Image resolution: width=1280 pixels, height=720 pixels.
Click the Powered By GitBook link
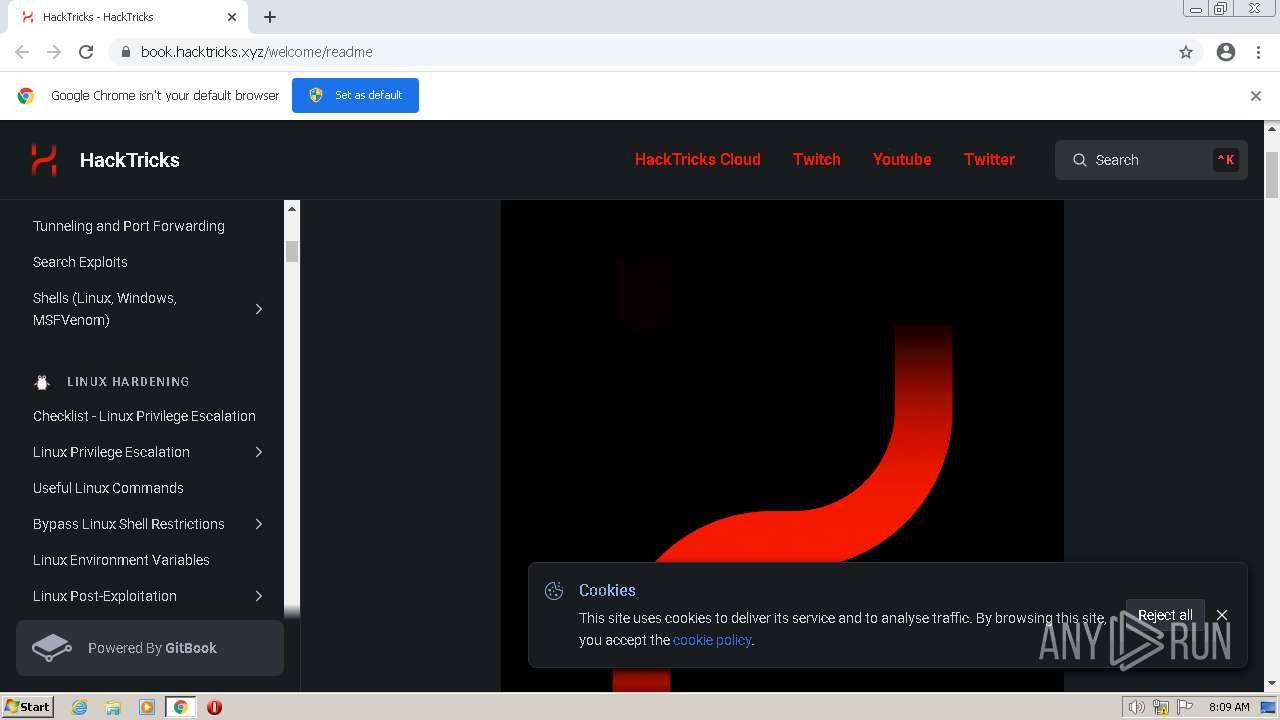click(x=150, y=648)
